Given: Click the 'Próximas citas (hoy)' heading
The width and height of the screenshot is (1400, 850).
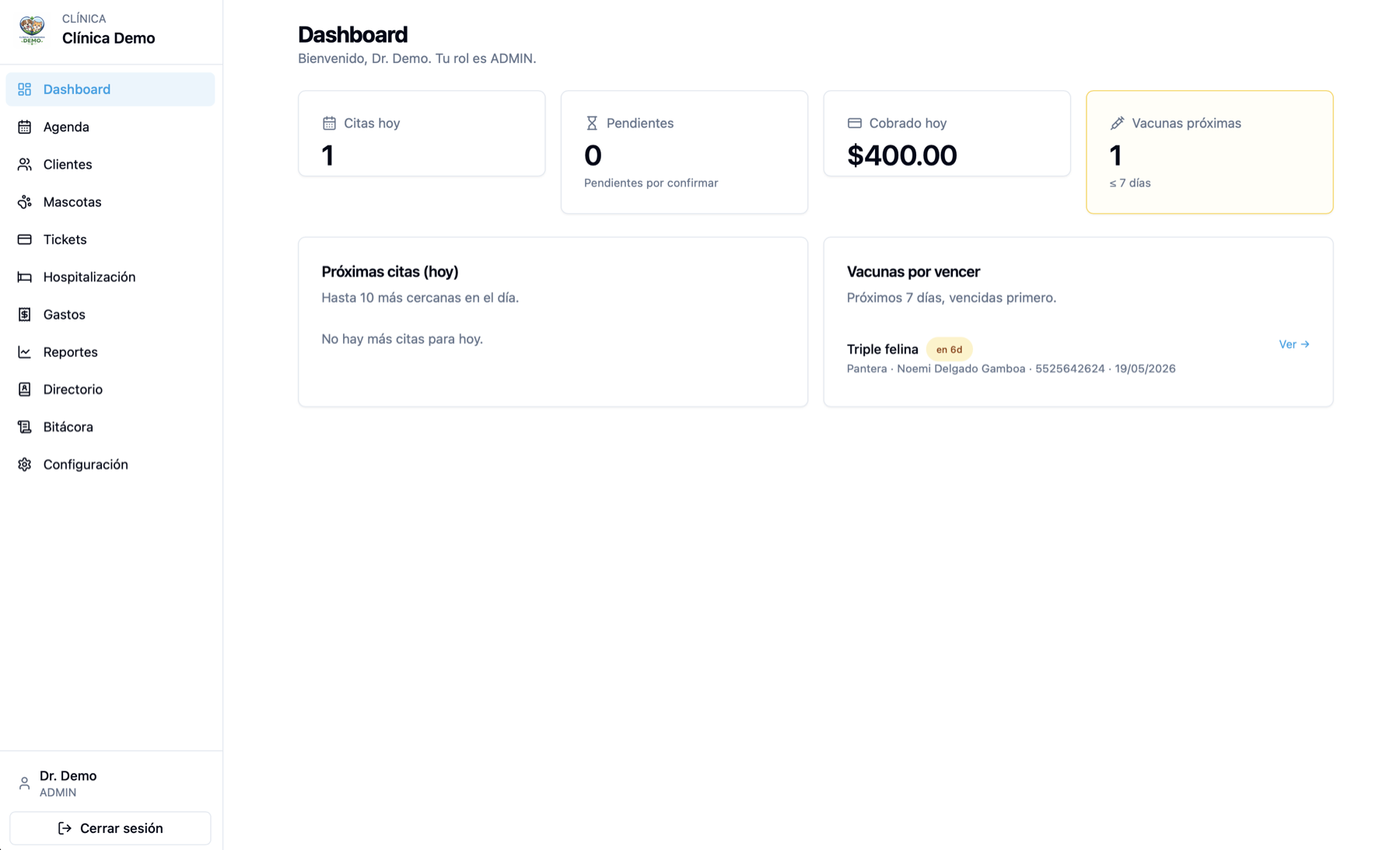Looking at the screenshot, I should point(390,272).
